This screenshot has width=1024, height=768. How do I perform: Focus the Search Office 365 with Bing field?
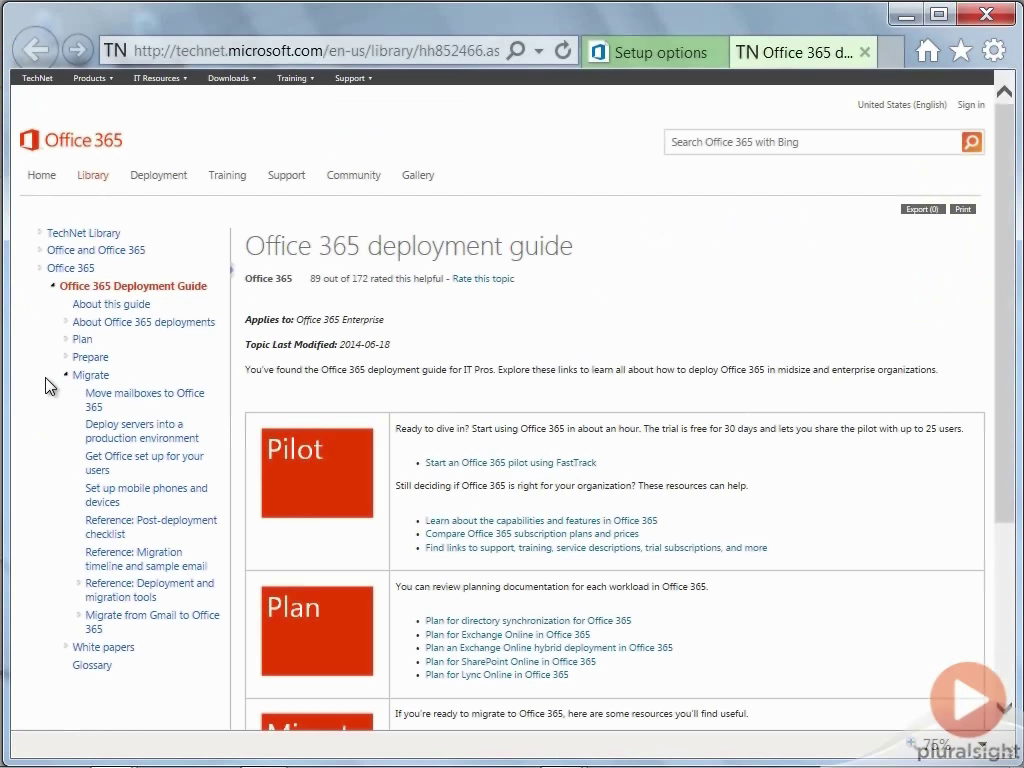(812, 142)
